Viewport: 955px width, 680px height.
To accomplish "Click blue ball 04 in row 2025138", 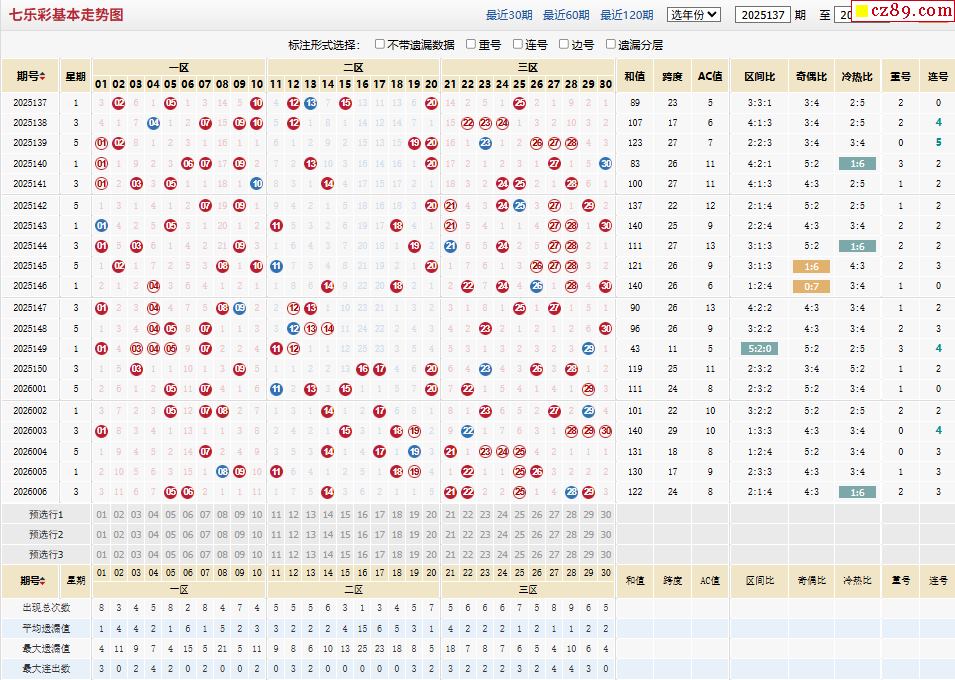I will [x=153, y=123].
